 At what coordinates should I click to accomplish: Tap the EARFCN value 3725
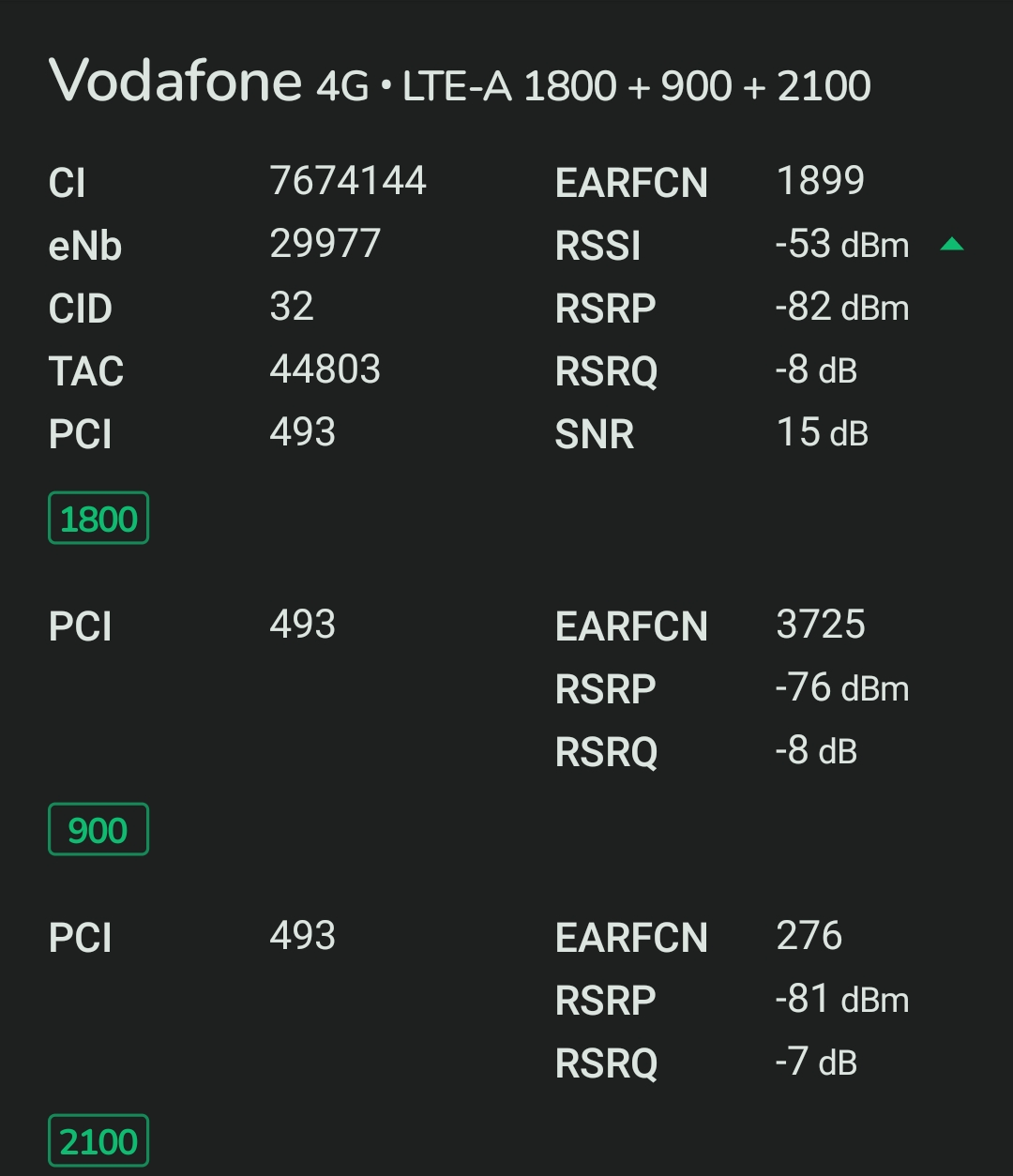(821, 625)
